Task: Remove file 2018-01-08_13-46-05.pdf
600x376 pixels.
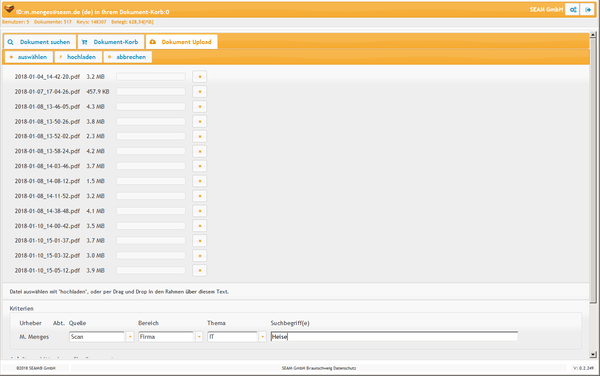Action: coord(199,106)
